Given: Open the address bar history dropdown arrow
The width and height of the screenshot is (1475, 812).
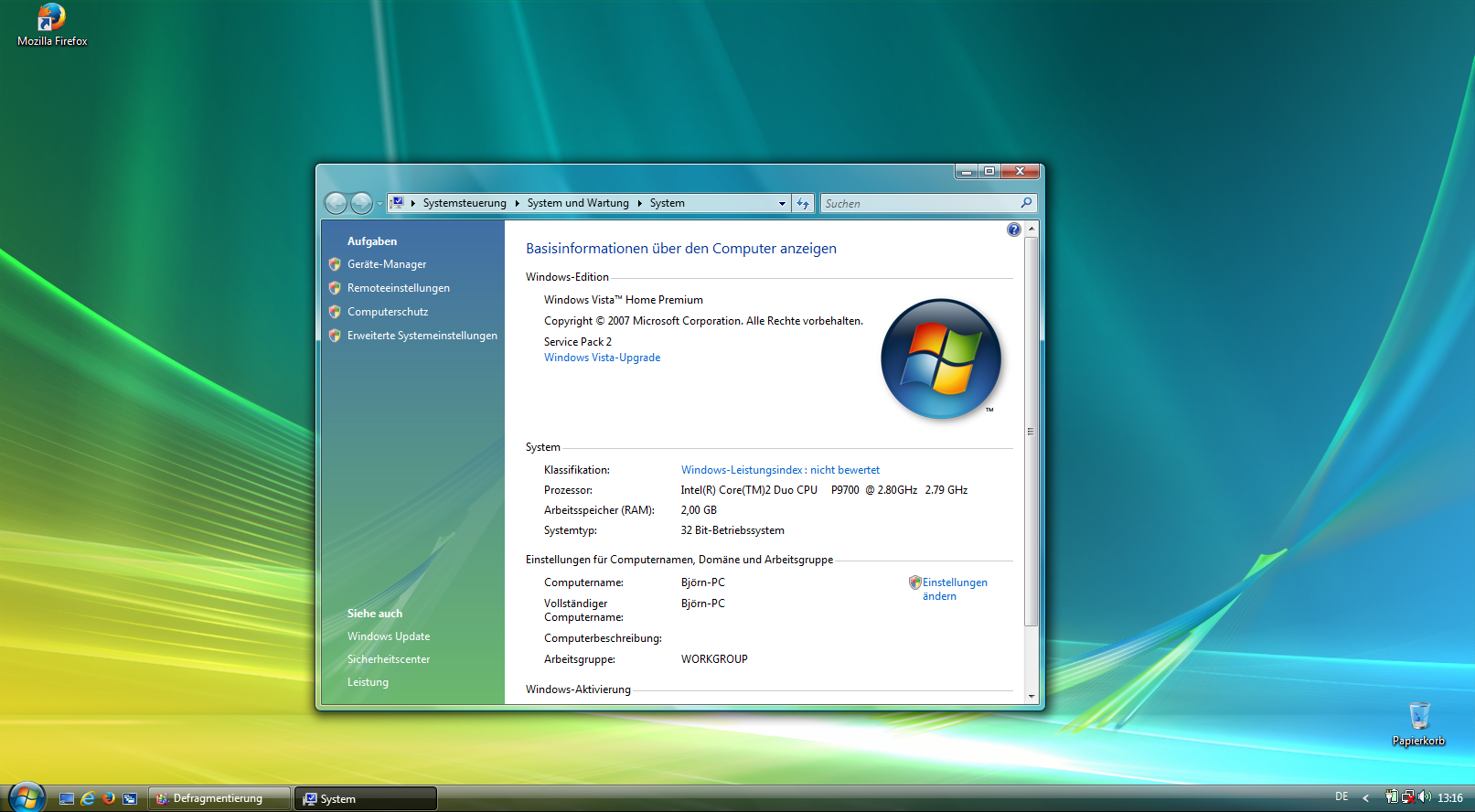Looking at the screenshot, I should tap(782, 204).
